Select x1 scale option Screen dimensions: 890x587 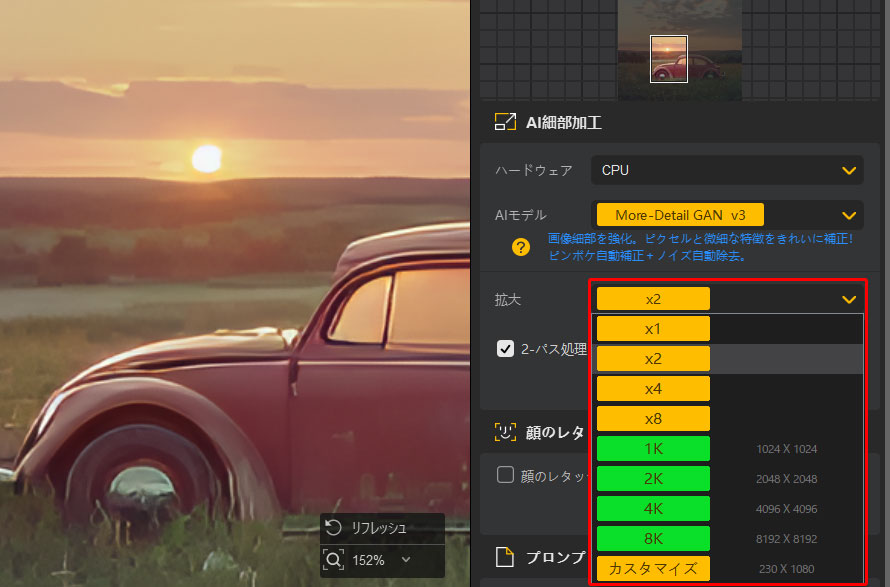(653, 329)
